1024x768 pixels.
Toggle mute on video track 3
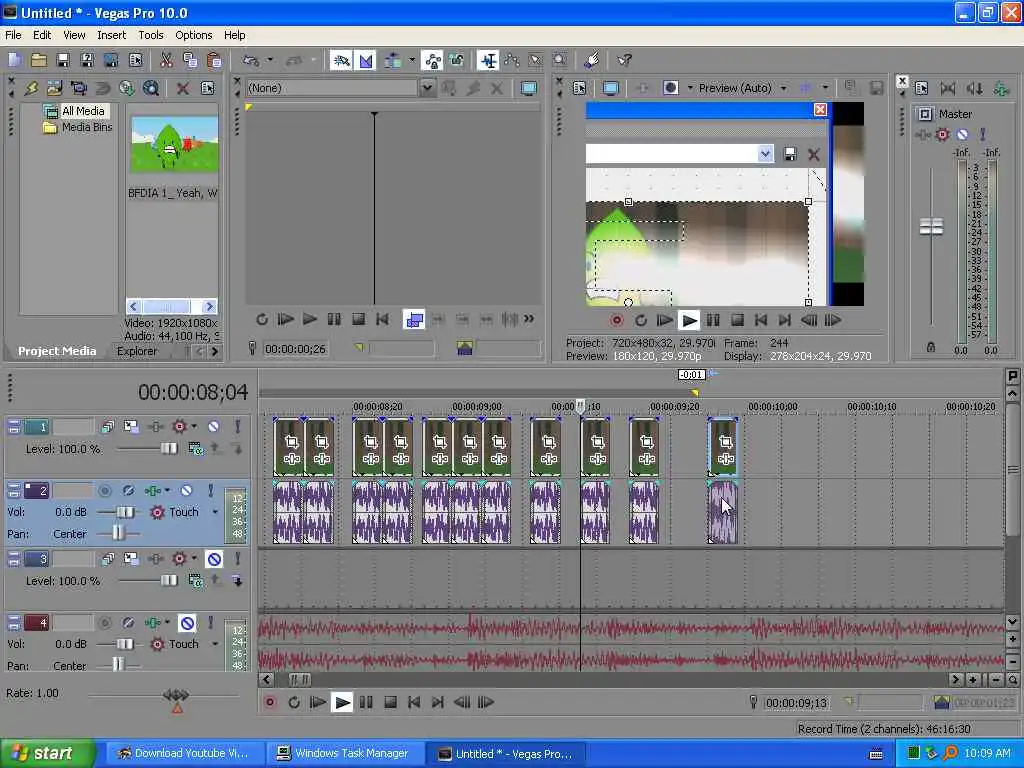coord(214,559)
